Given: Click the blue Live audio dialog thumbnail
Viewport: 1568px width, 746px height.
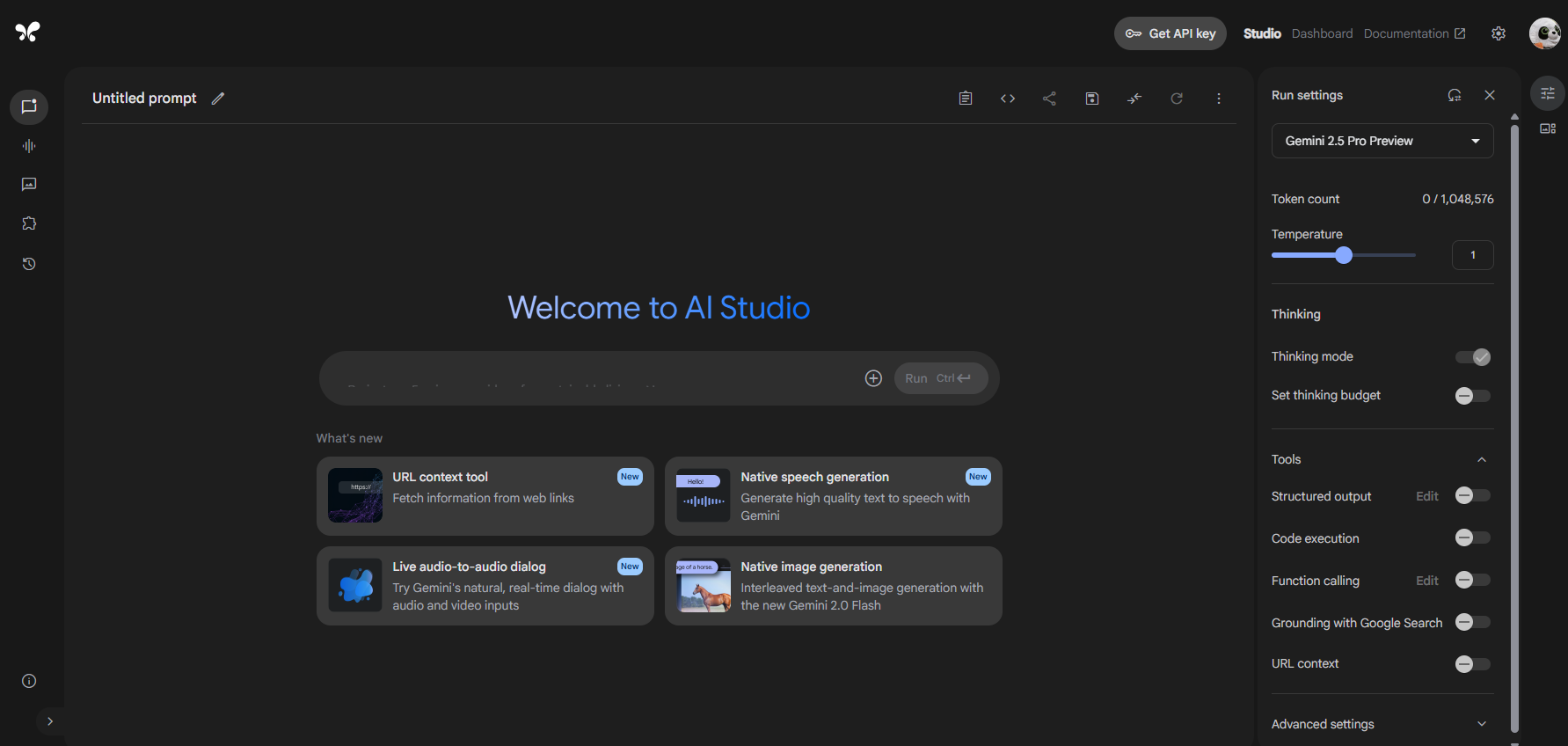Looking at the screenshot, I should (x=355, y=585).
